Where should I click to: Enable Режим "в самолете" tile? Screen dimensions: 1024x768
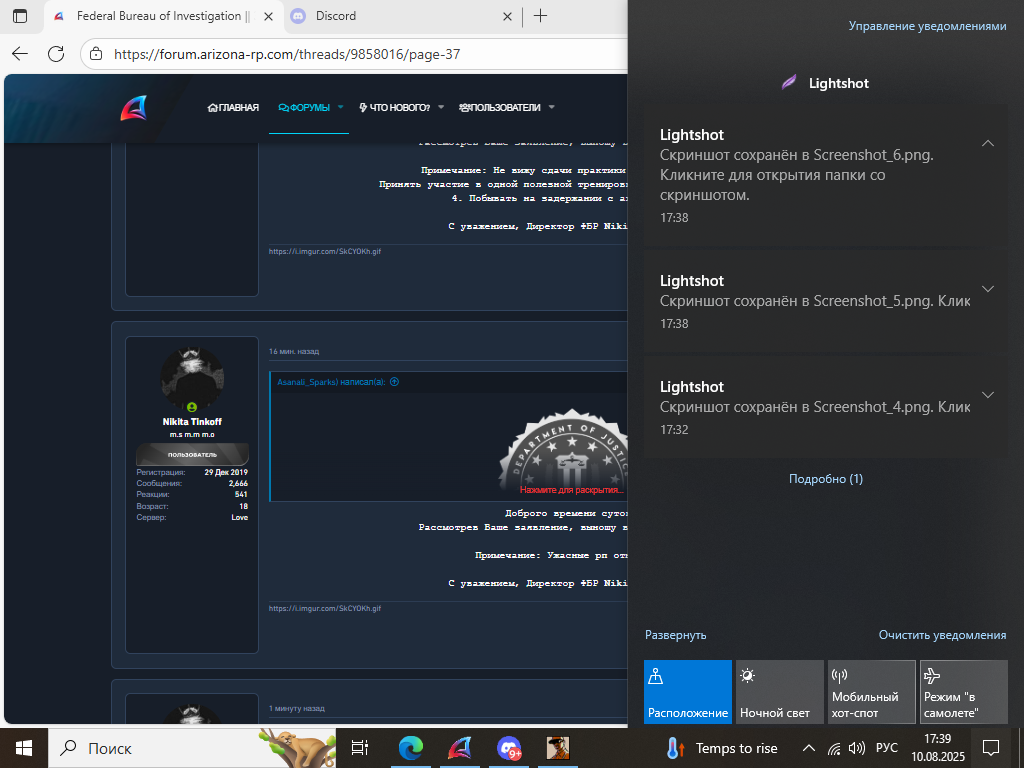[964, 692]
